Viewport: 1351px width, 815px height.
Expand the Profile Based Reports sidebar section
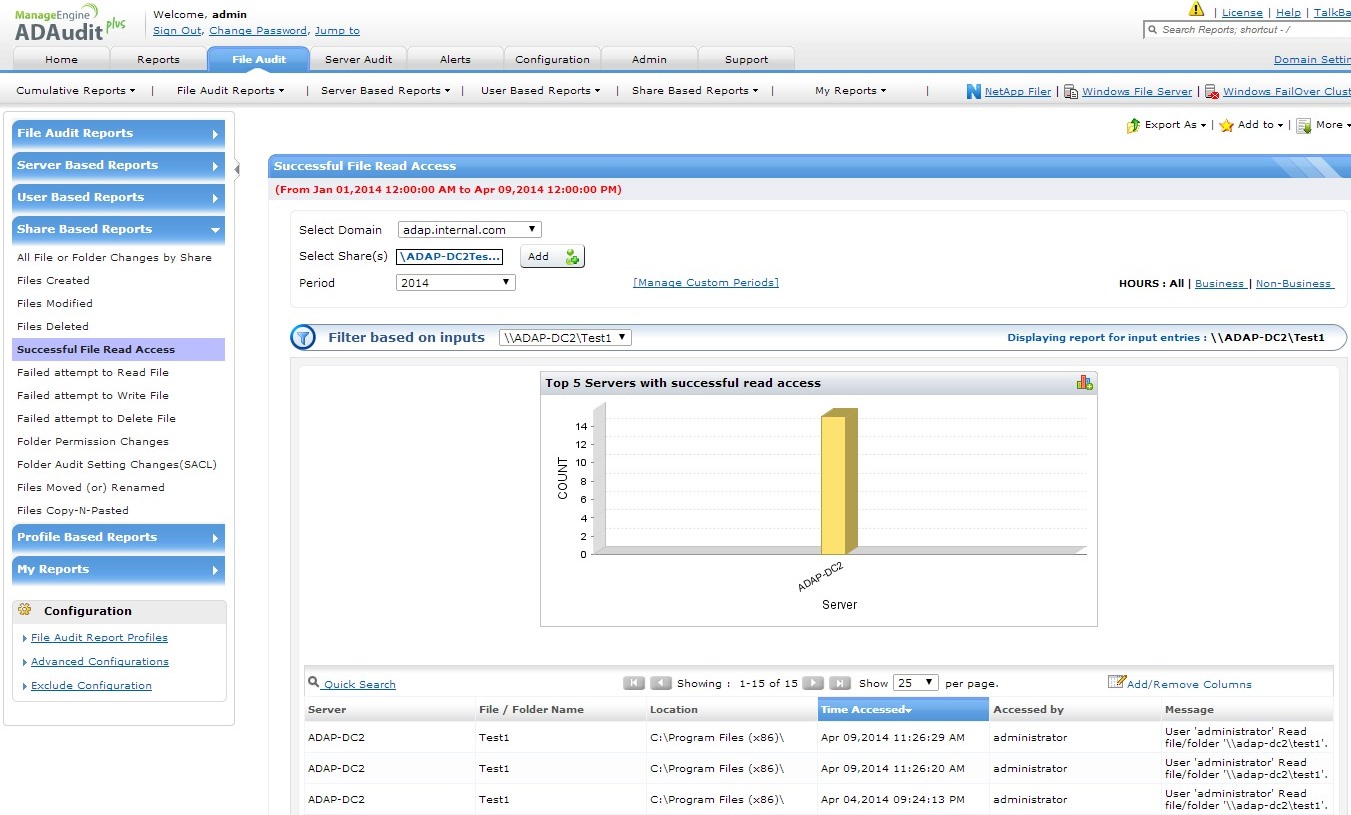tap(118, 538)
